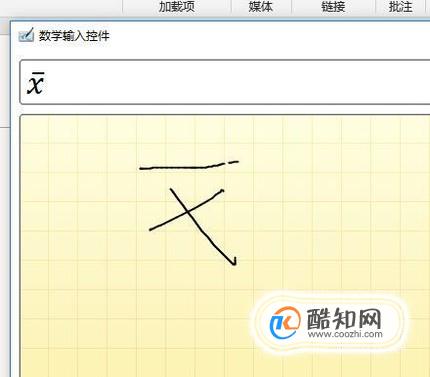Screen dimensions: 430x377
Task: Click the crossing point of handwritten x
Action: pyautogui.click(x=187, y=211)
